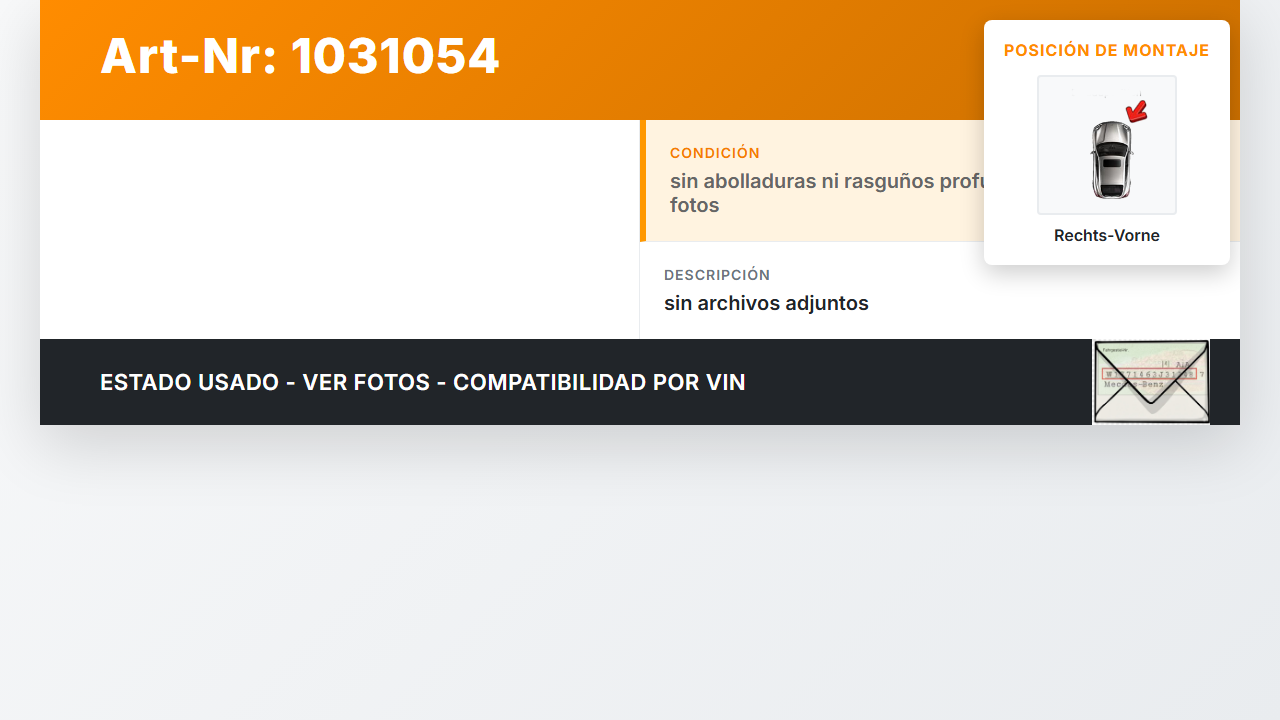Viewport: 1280px width, 720px height.
Task: Open the VIN envelope image
Action: click(x=1151, y=382)
